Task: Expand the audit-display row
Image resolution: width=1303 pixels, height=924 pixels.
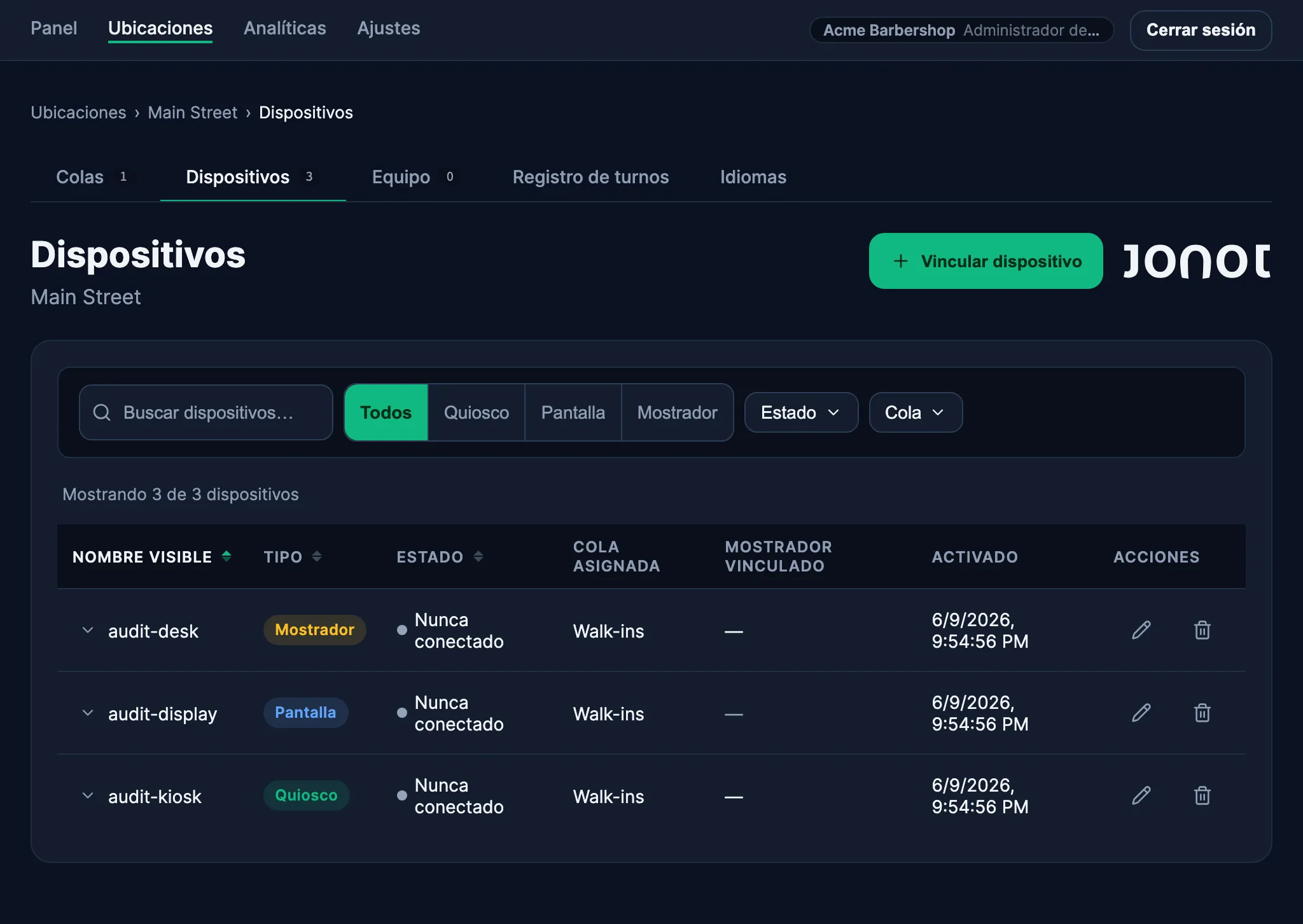Action: (x=88, y=713)
